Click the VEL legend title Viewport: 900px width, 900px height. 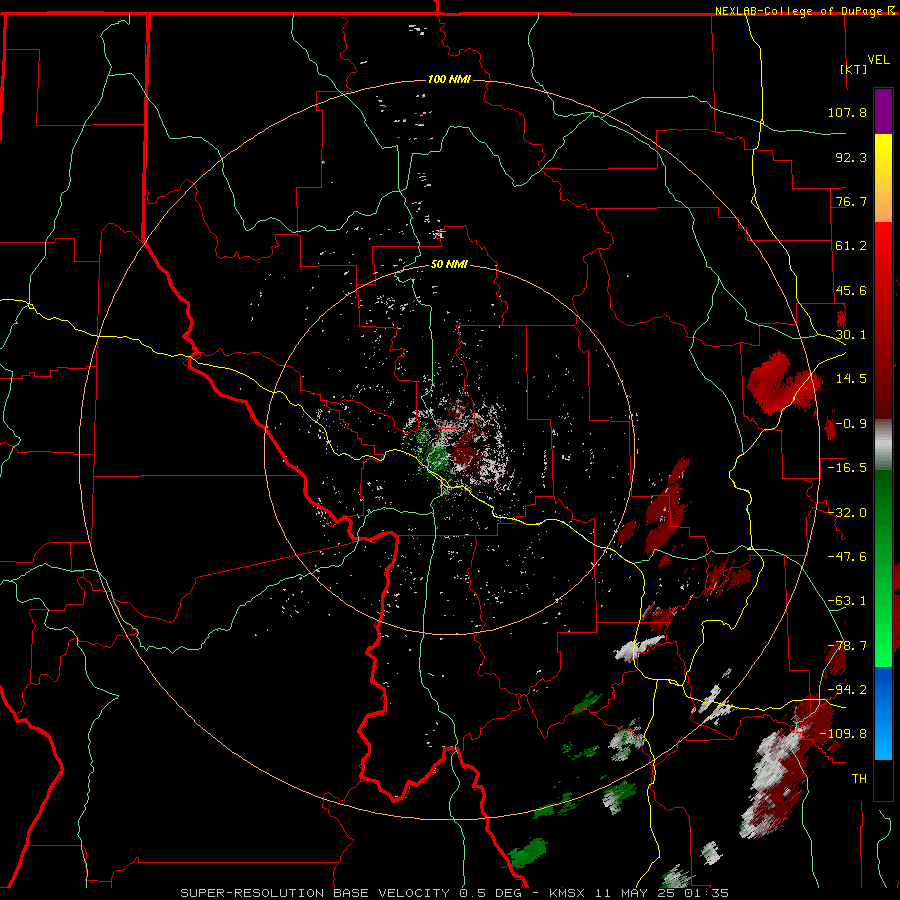point(878,60)
